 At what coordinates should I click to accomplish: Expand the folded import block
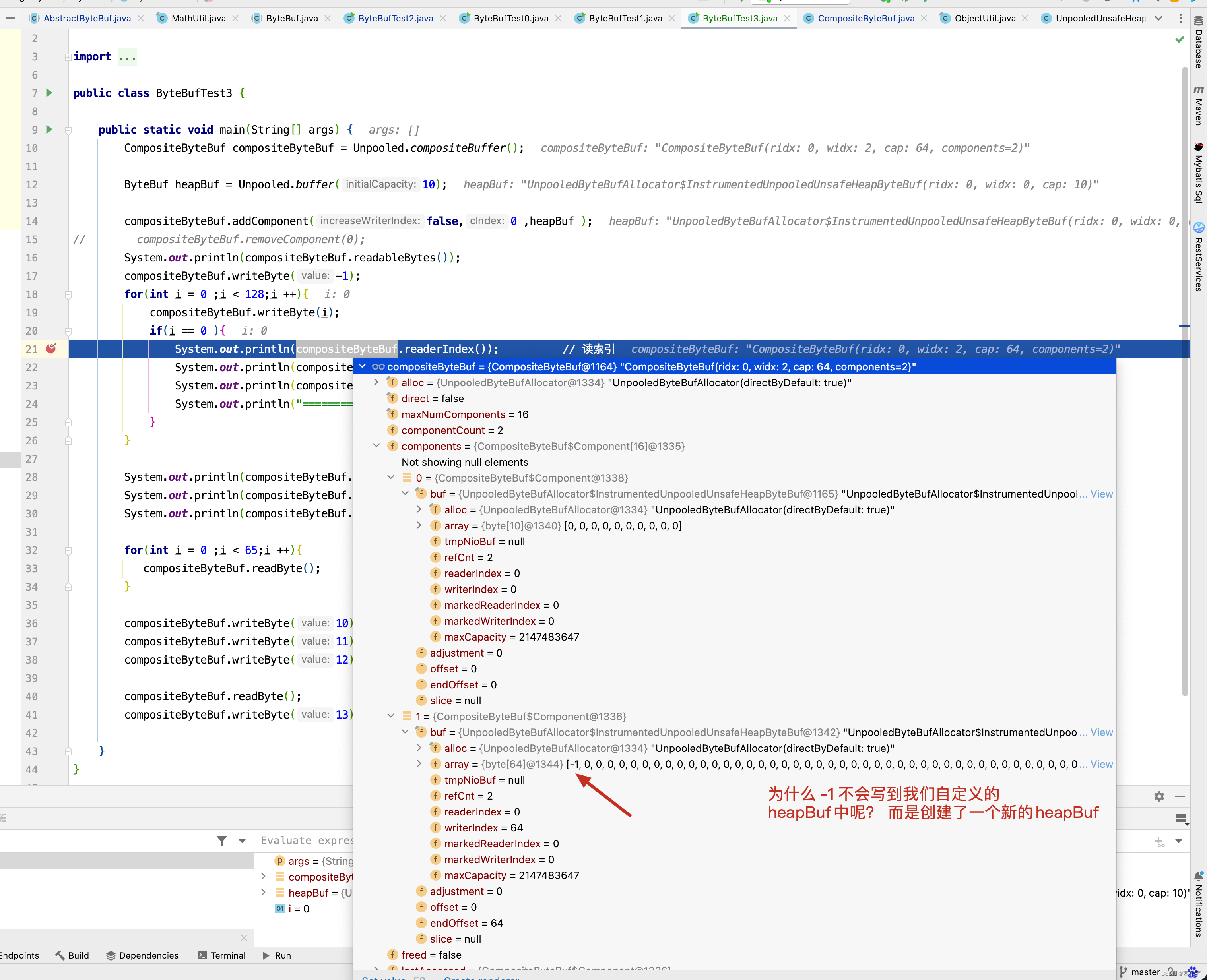pos(68,56)
